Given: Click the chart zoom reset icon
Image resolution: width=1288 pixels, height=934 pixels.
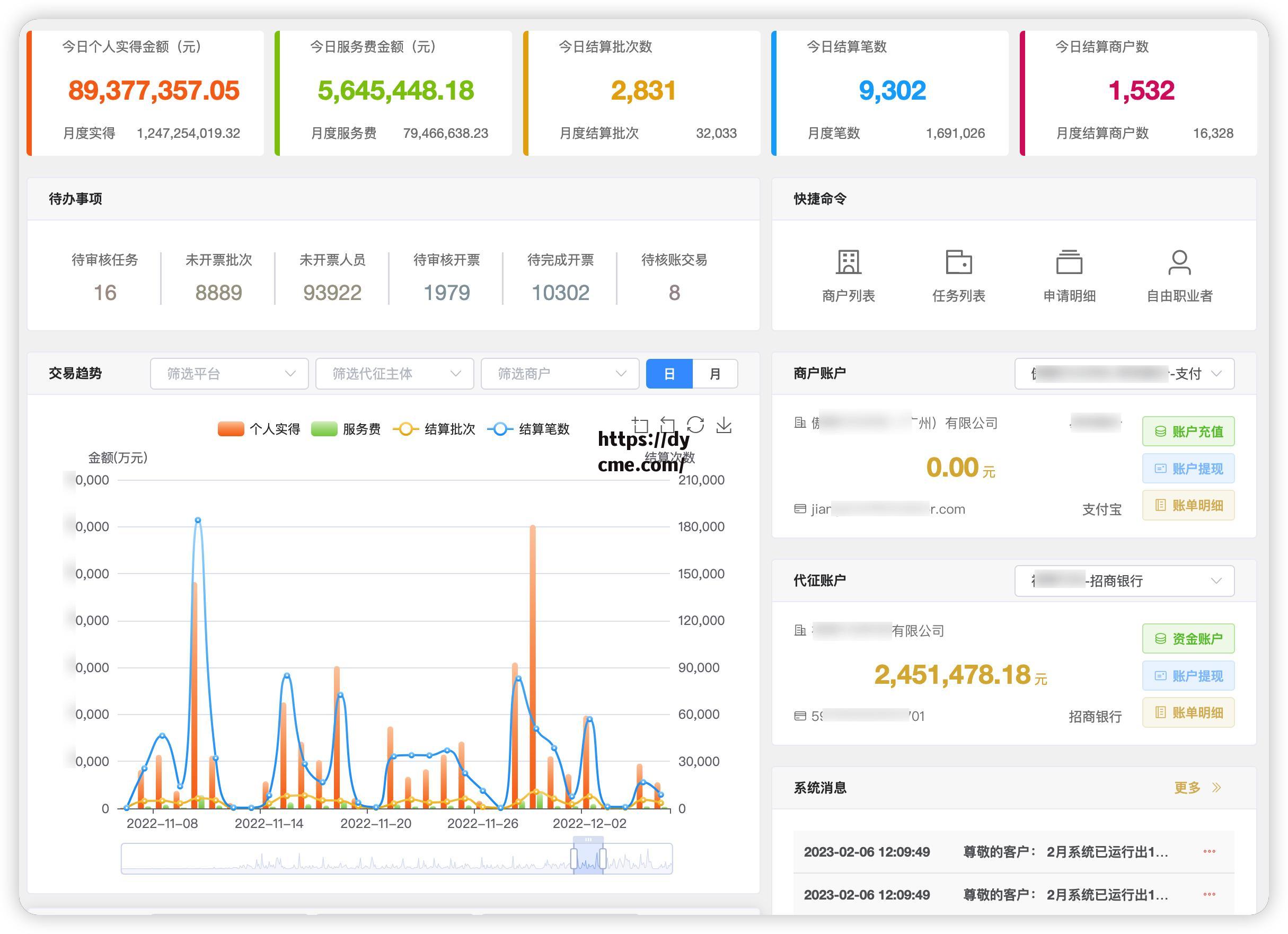Looking at the screenshot, I should (667, 425).
